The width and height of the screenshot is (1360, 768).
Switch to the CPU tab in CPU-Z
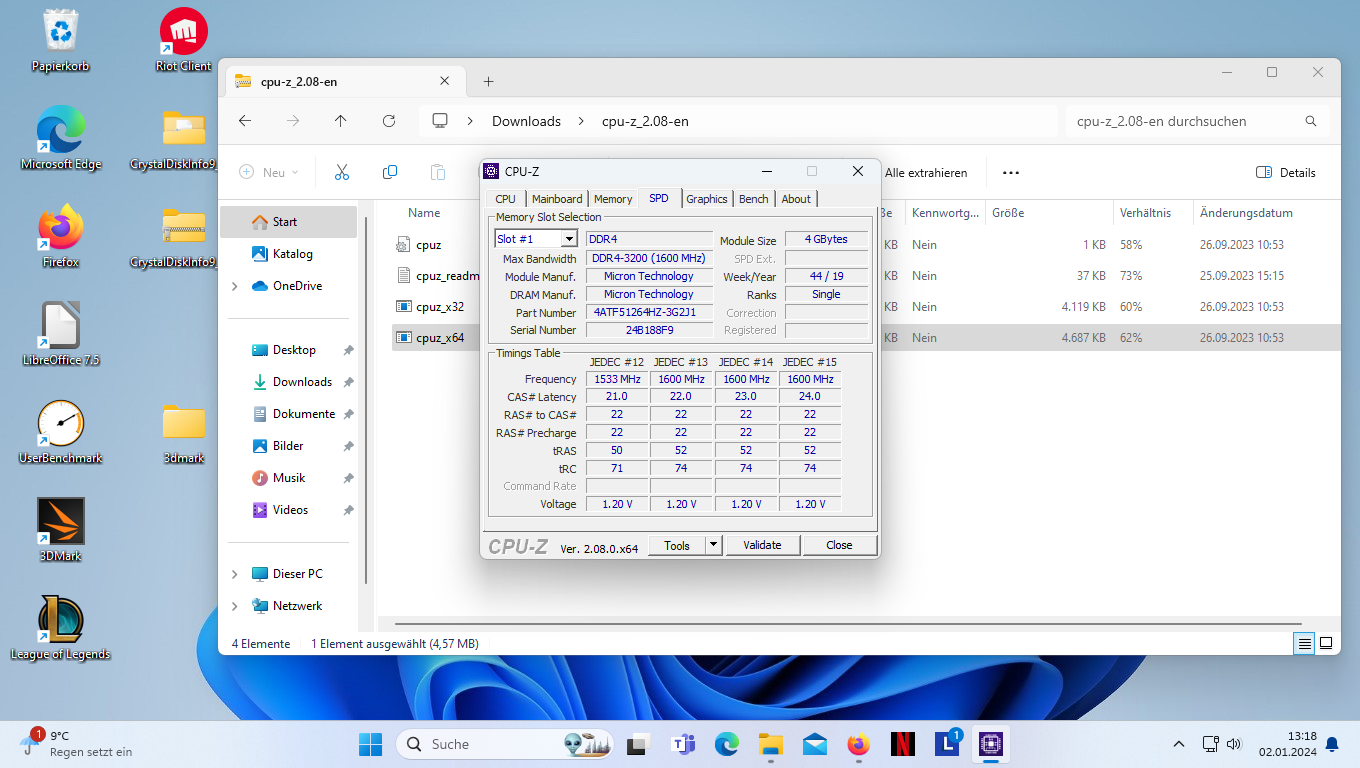click(506, 199)
